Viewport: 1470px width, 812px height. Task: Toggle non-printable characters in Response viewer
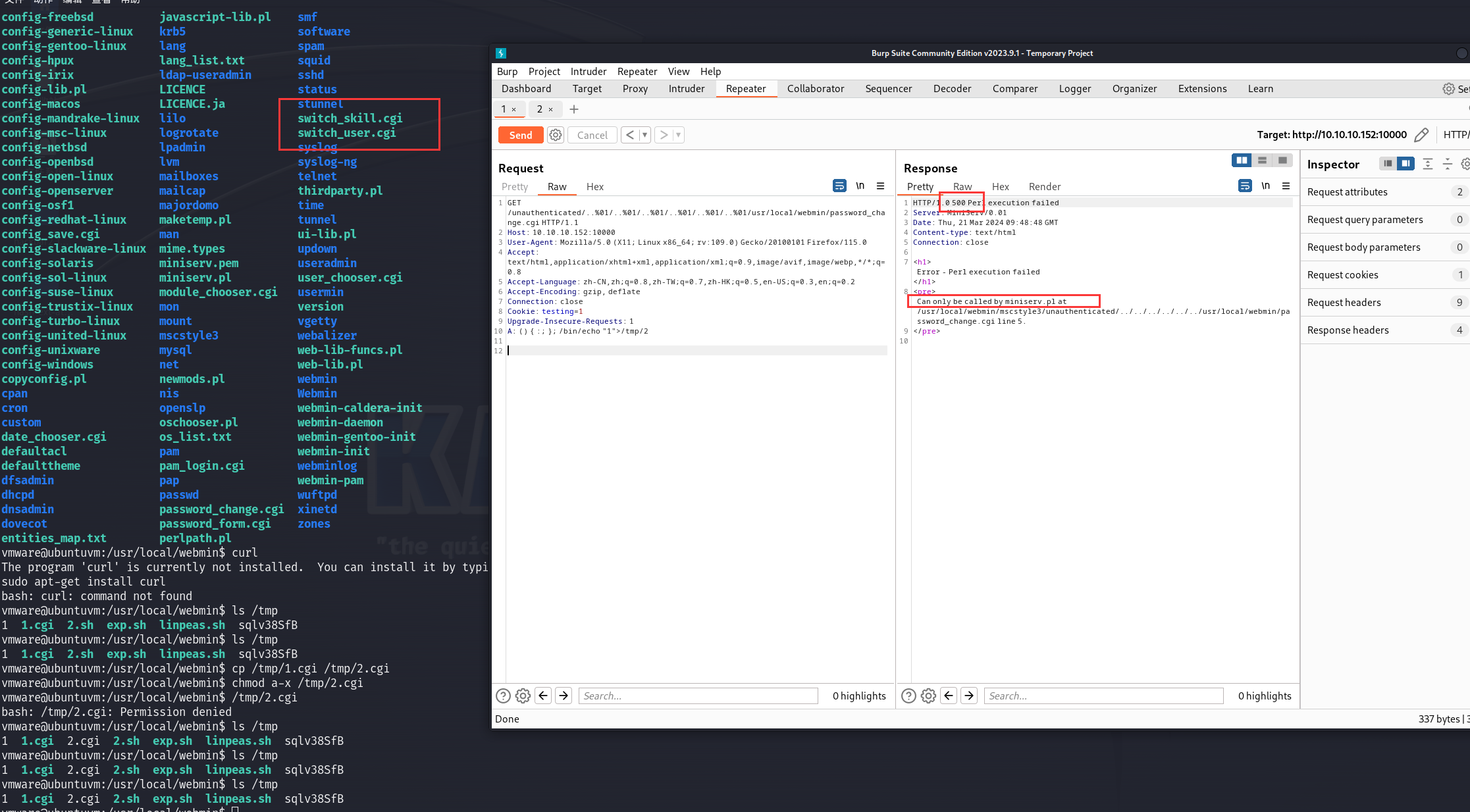coord(1265,186)
